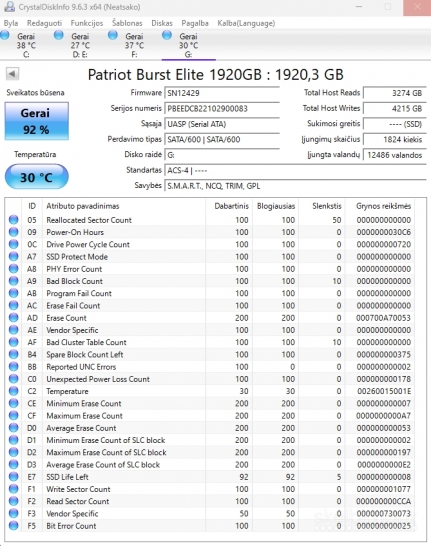Click the Slenkstis column header
The image size is (431, 546).
click(x=322, y=206)
